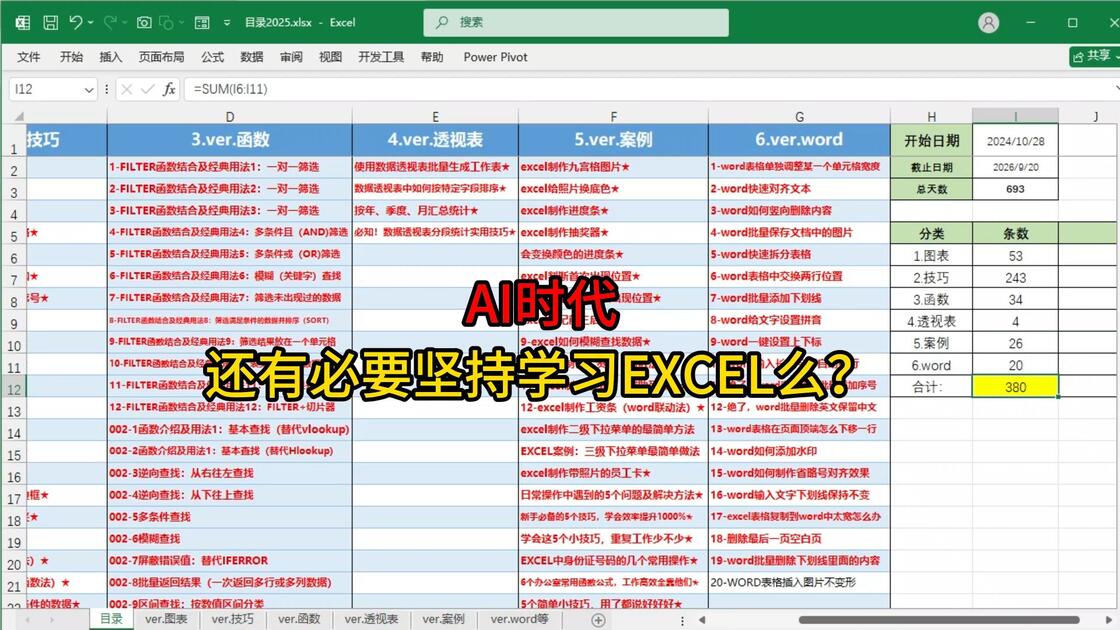
Task: Click the Save icon in title bar
Action: point(51,22)
